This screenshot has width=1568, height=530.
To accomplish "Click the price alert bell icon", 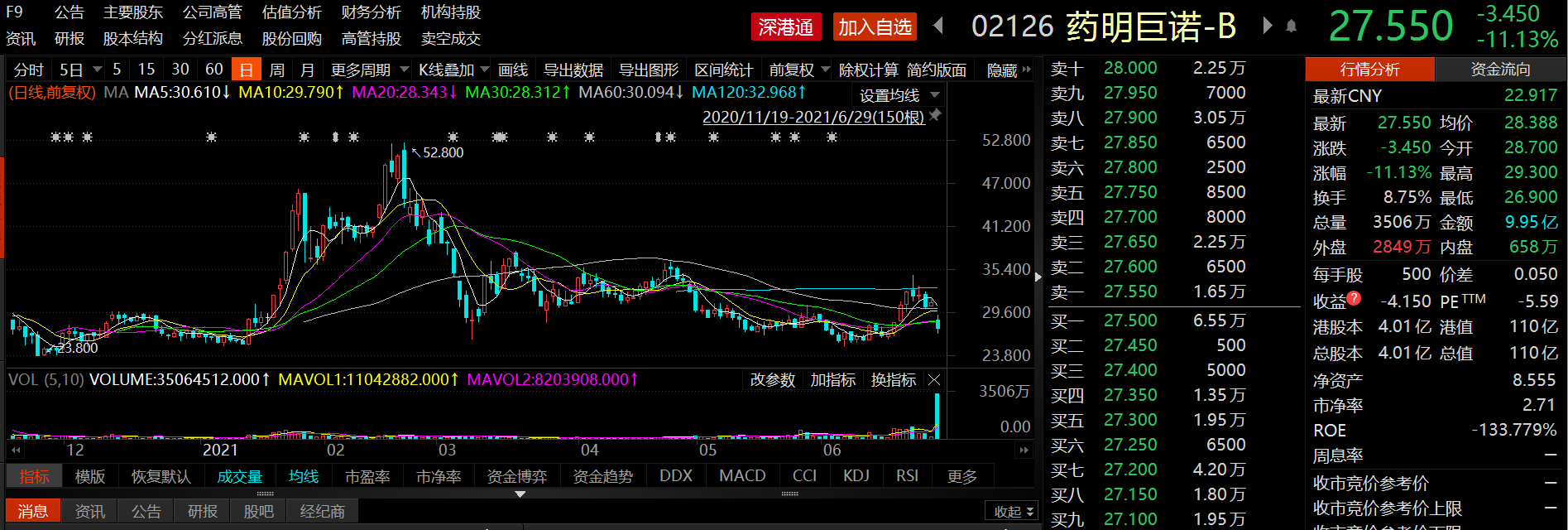I will pos(1291,26).
